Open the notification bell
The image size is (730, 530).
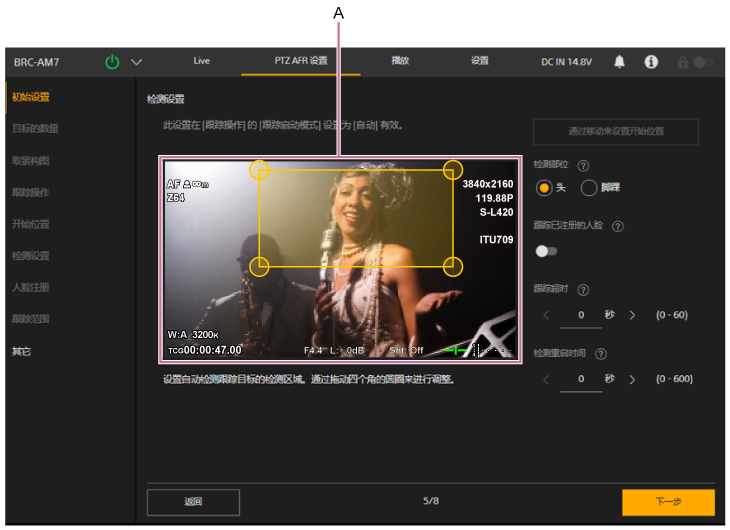[619, 62]
